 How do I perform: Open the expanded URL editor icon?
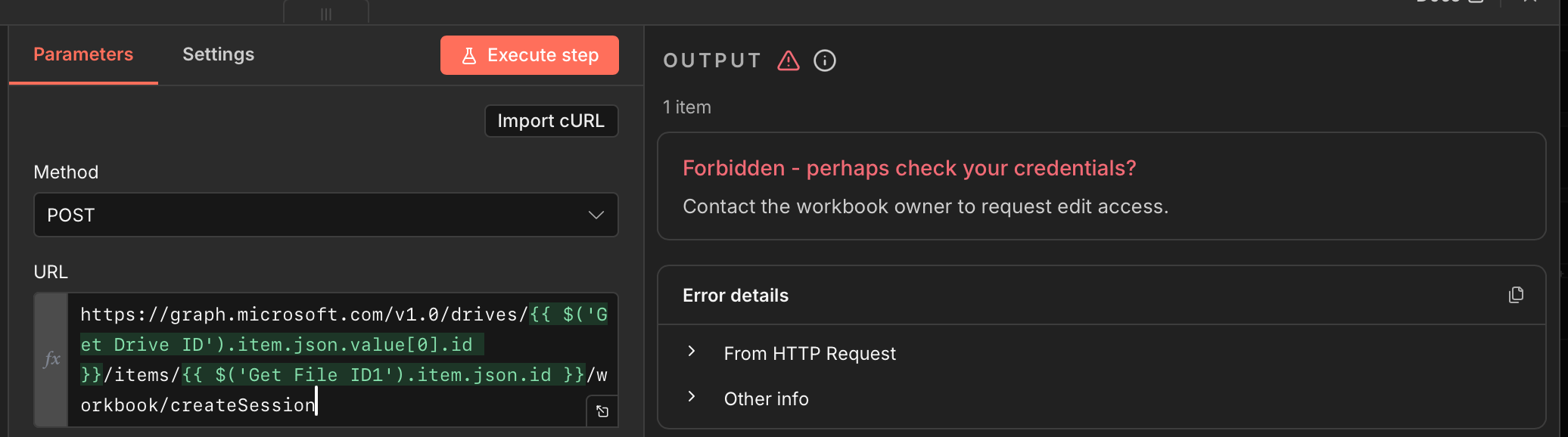click(x=602, y=411)
